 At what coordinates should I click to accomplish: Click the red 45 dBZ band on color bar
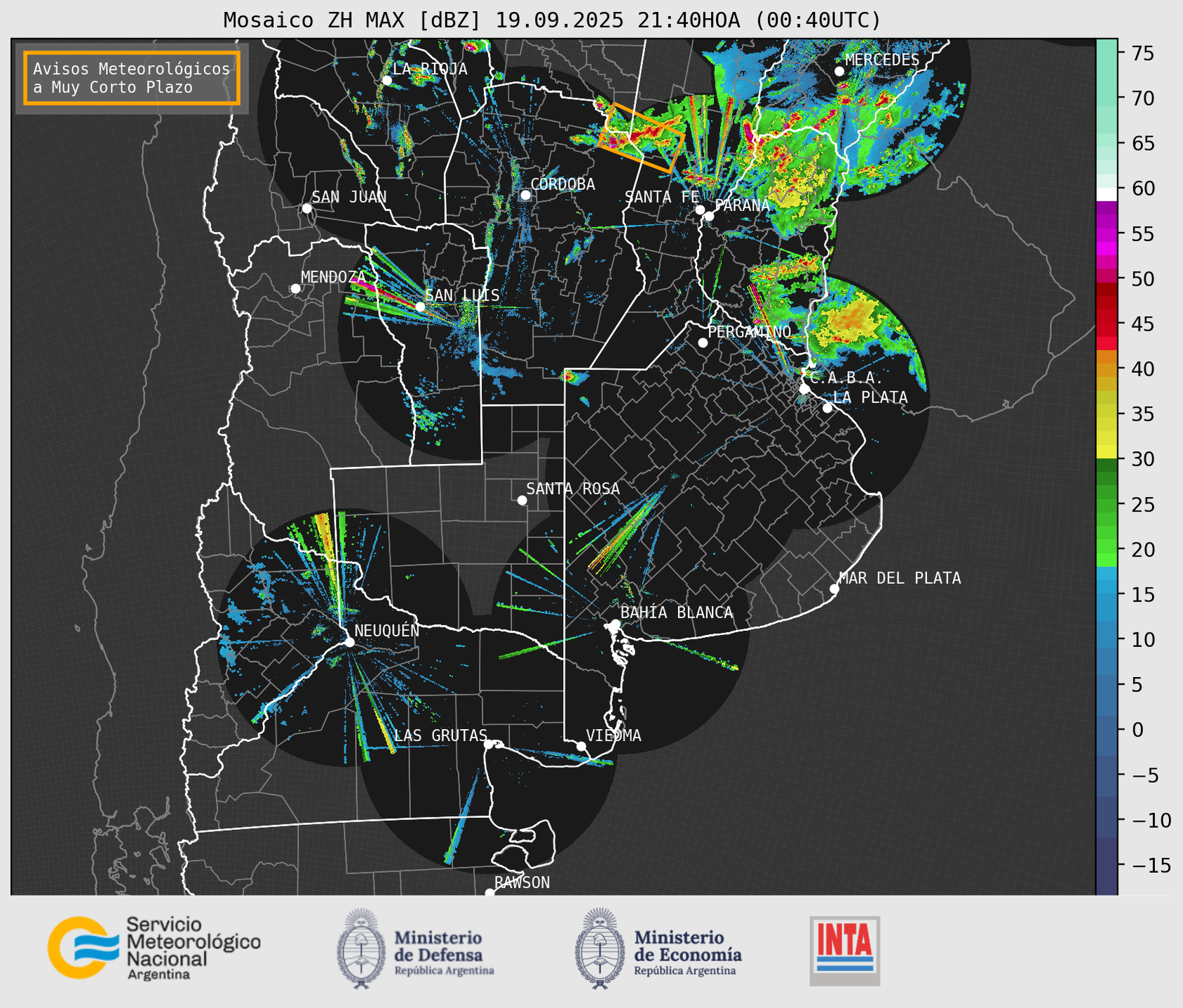pos(1107,324)
